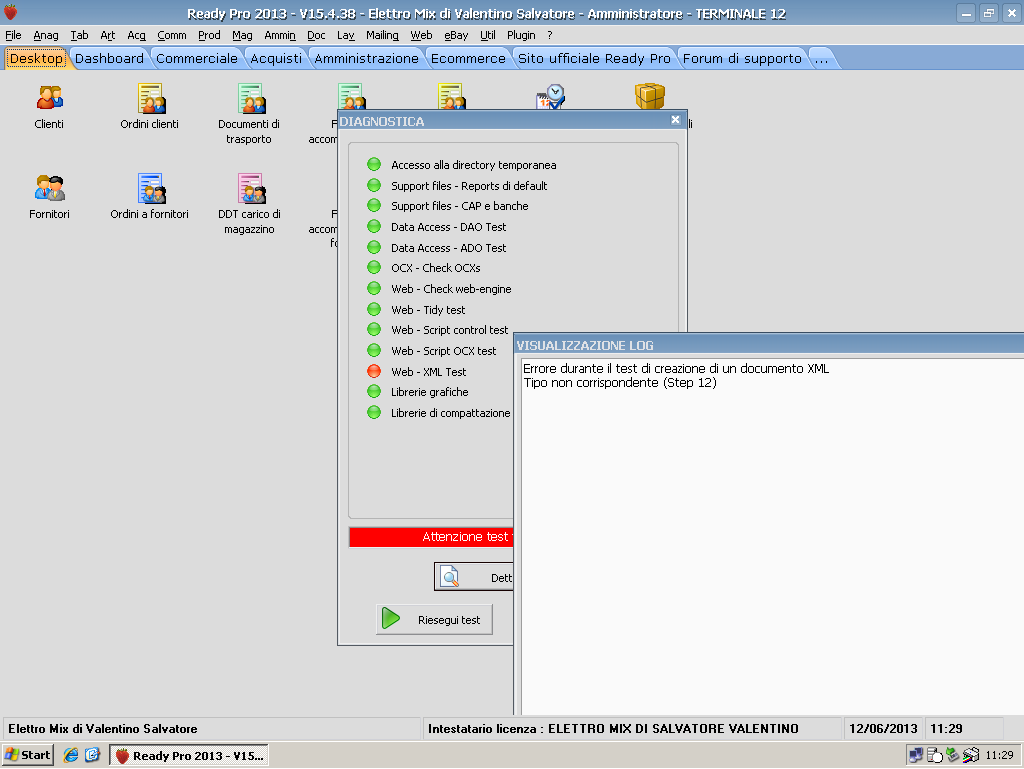The height and width of the screenshot is (769, 1024).
Task: Open the Anag menu
Action: coord(46,35)
